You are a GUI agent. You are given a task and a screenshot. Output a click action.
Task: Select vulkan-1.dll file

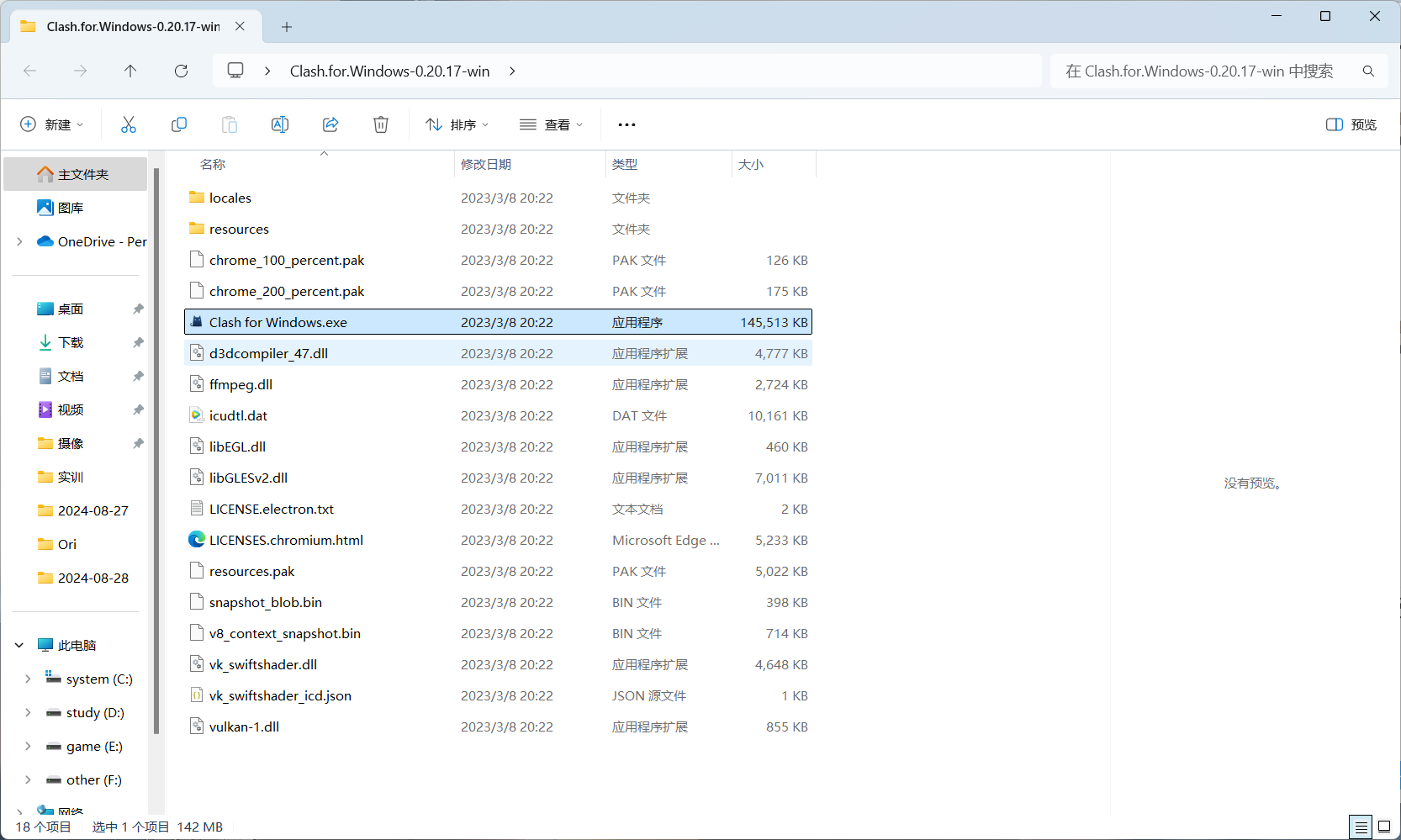498,726
